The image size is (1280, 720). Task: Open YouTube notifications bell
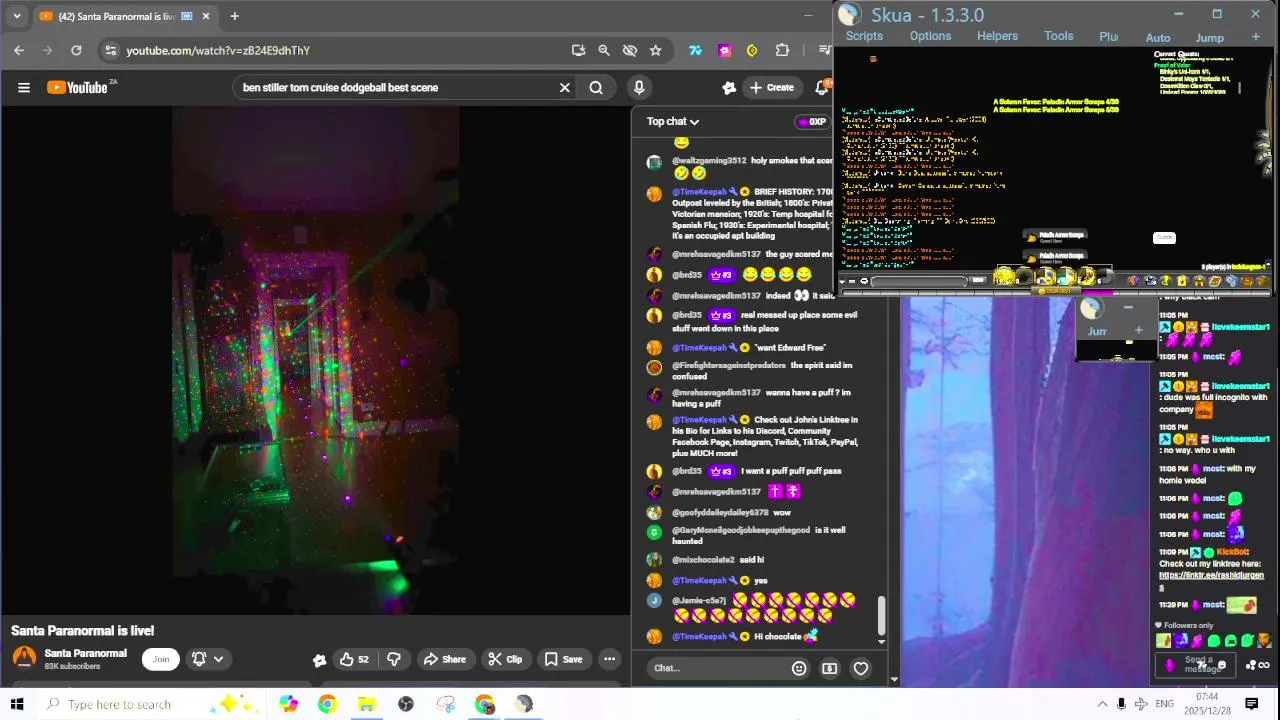coord(822,87)
